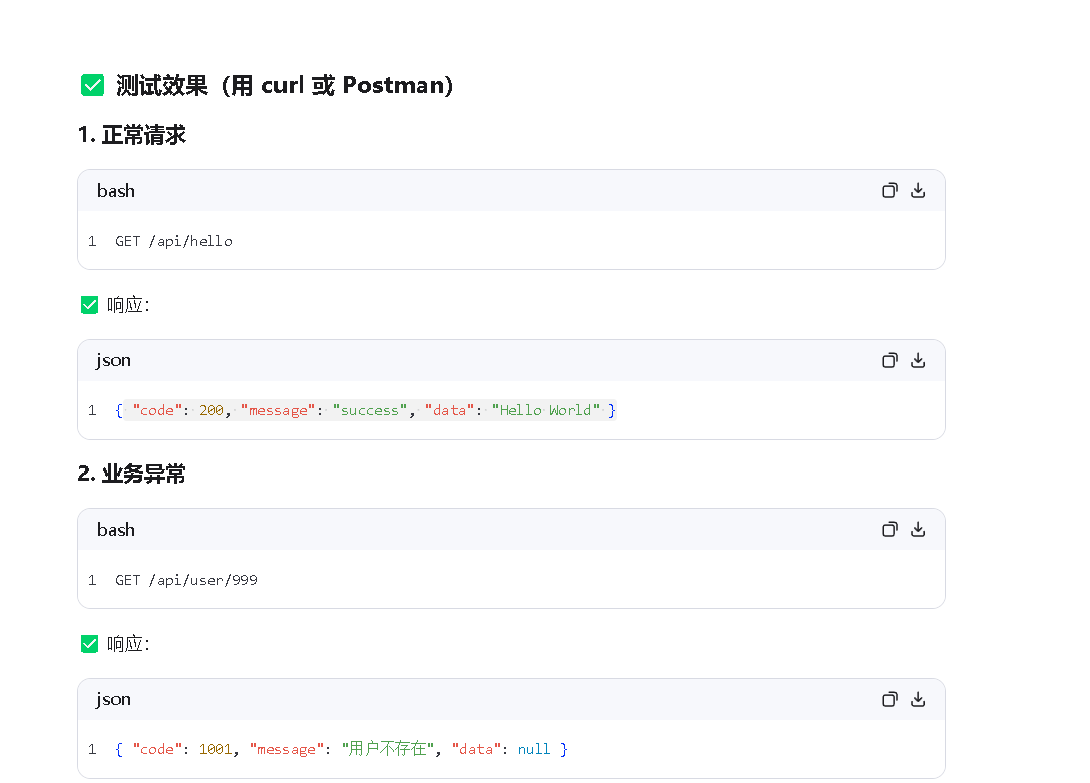The width and height of the screenshot is (1090, 783).
Task: Click the subheading 1. 正常请求
Action: pyautogui.click(x=132, y=135)
